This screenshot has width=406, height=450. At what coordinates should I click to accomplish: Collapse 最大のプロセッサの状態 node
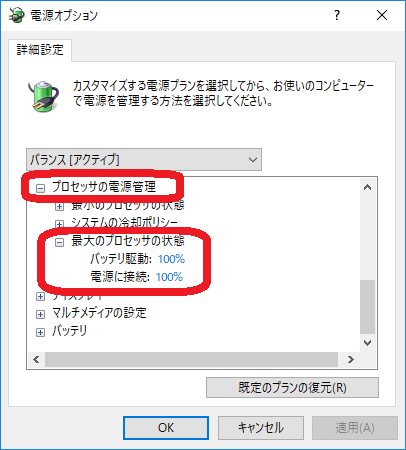(x=59, y=242)
